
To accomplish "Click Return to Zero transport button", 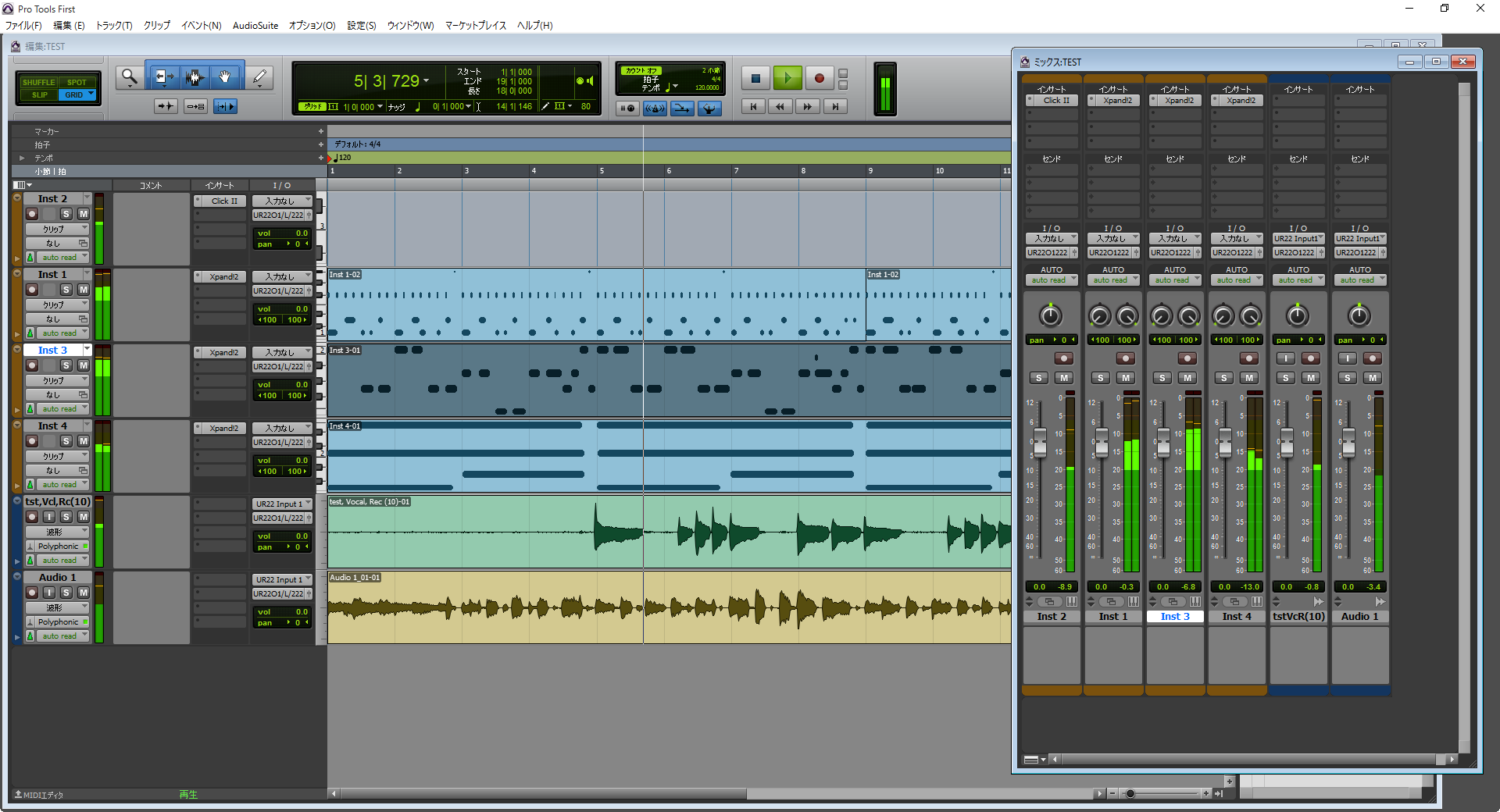I will point(753,107).
